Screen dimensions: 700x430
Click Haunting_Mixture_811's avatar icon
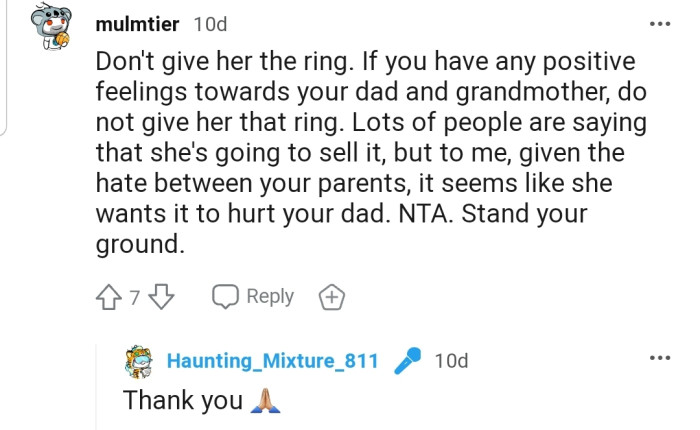(x=140, y=361)
